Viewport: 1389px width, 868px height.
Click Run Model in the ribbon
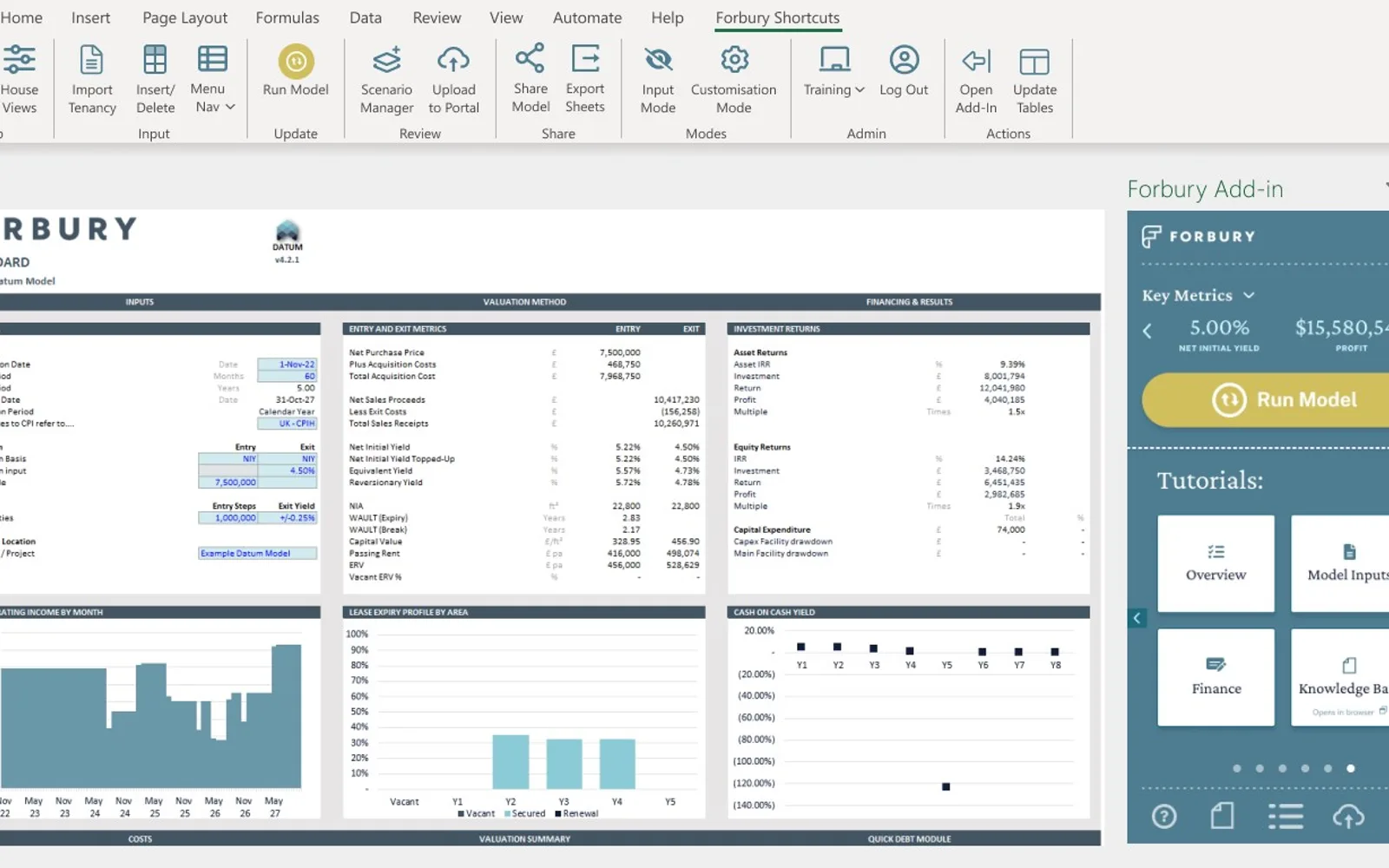click(x=296, y=71)
